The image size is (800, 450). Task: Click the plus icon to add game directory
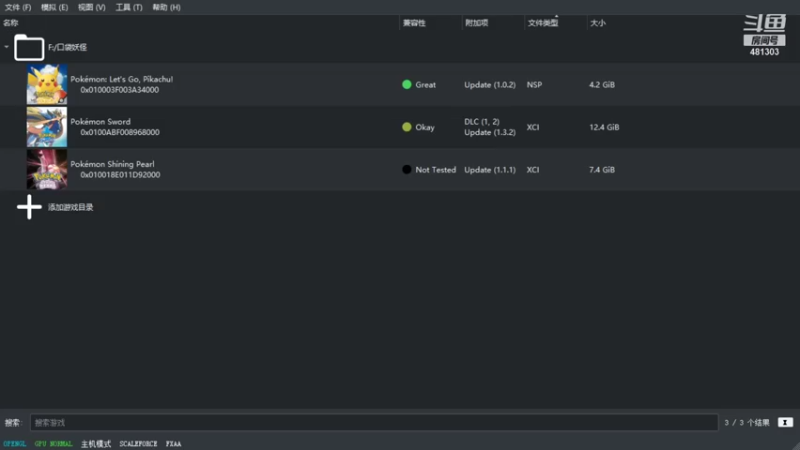[x=29, y=207]
